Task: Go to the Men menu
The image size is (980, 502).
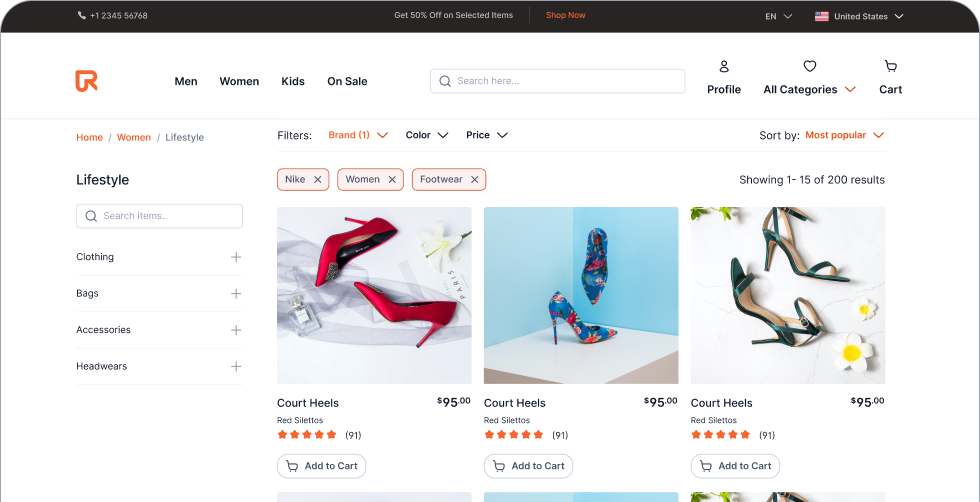Action: tap(186, 82)
